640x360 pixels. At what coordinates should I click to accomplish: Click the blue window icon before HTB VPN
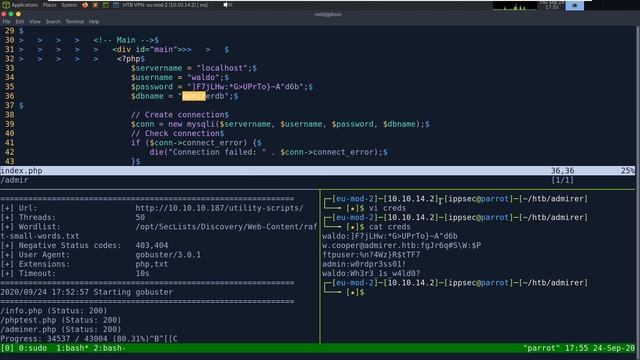click(x=116, y=5)
